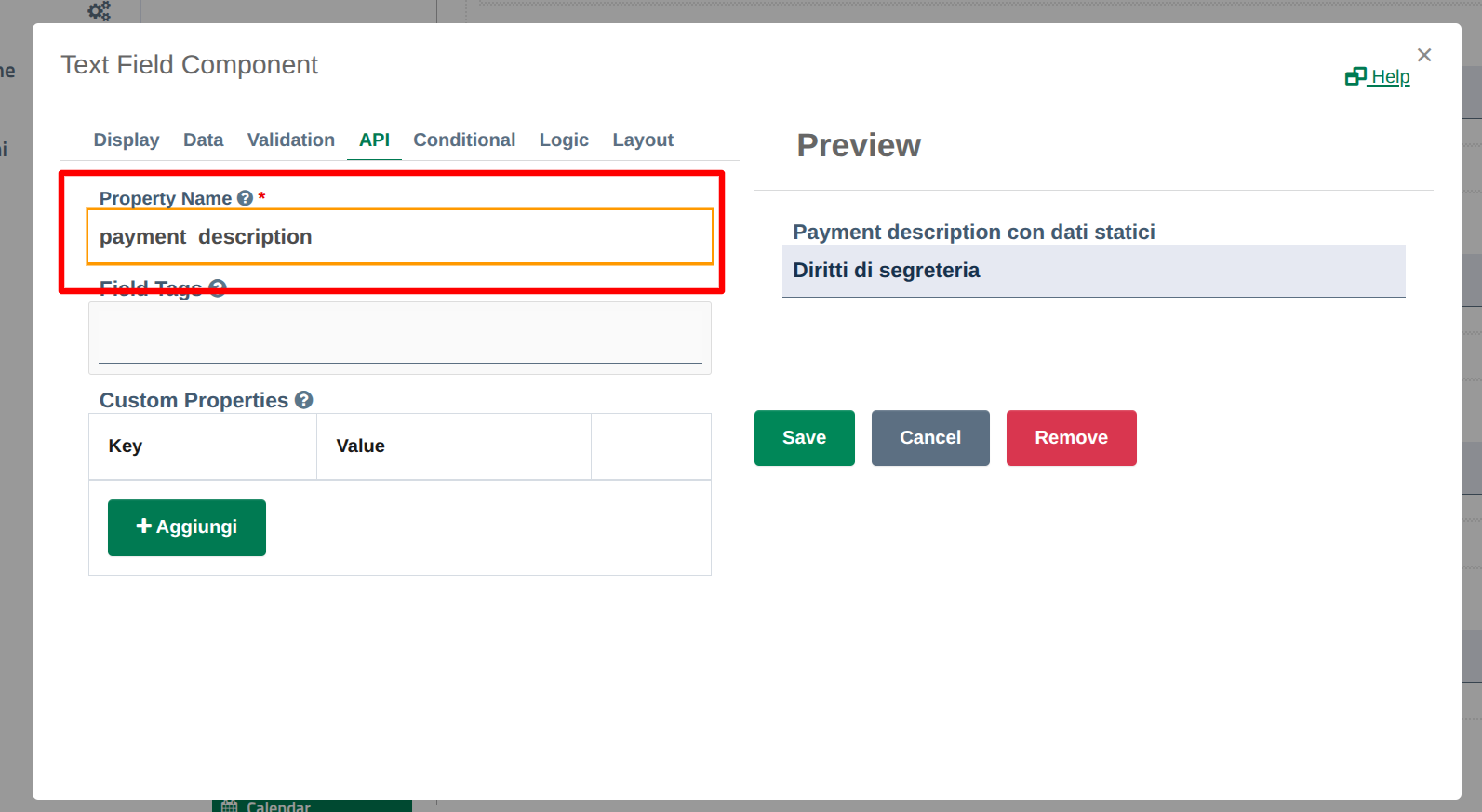Open the Data tab
This screenshot has height=812, width=1482.
203,140
